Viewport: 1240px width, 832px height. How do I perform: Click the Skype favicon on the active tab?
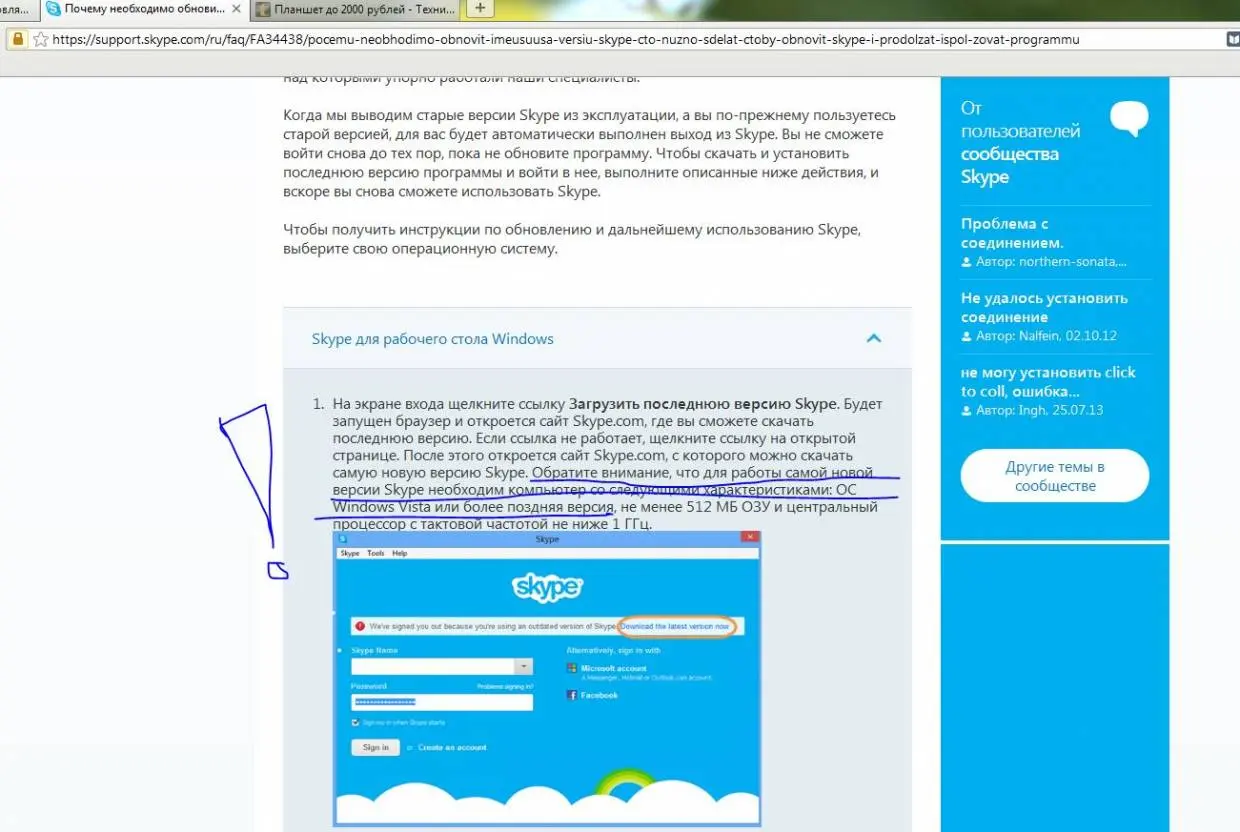point(53,9)
